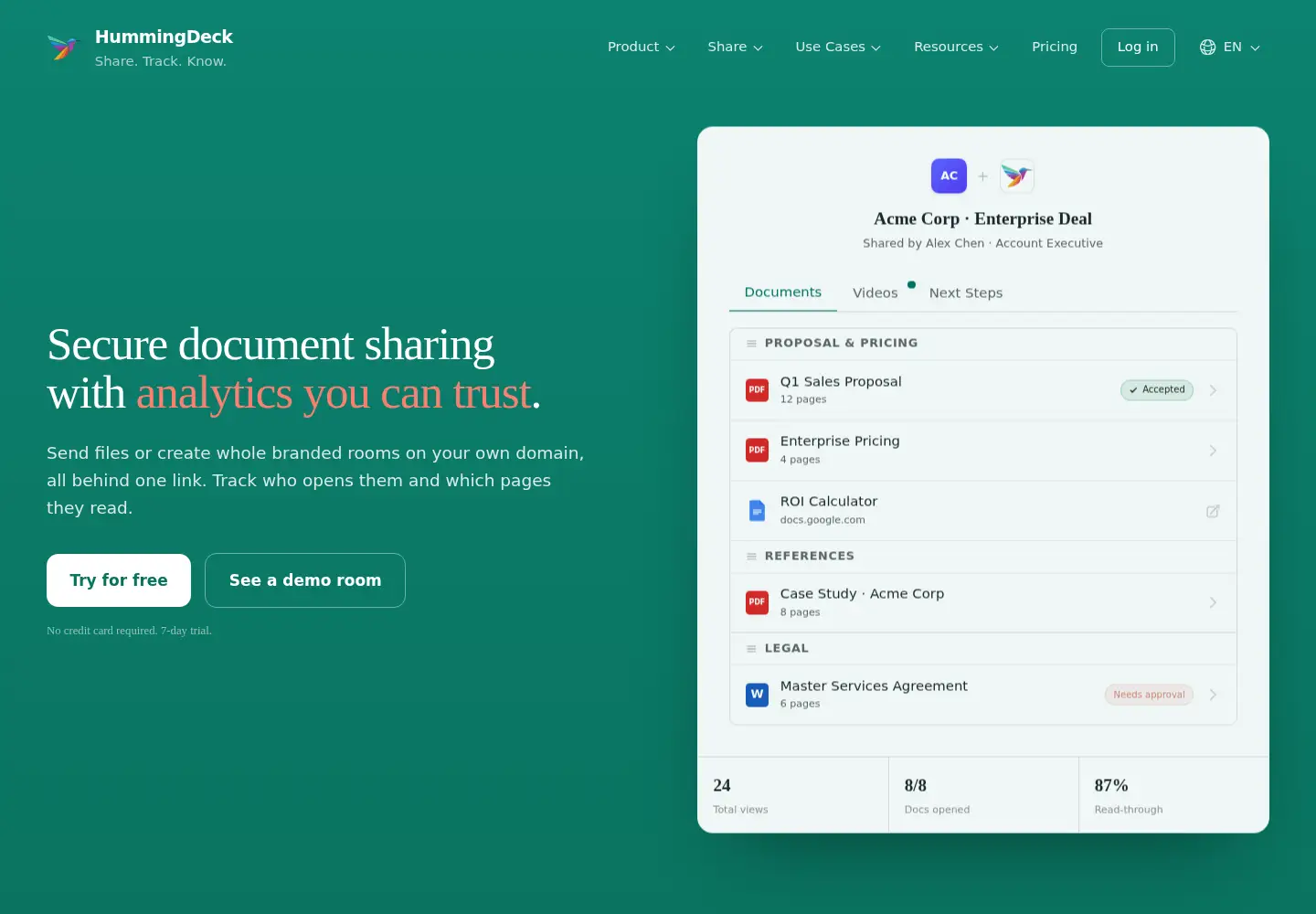Open ROI Calculator via external link icon
Image resolution: width=1316 pixels, height=914 pixels.
coord(1213,511)
